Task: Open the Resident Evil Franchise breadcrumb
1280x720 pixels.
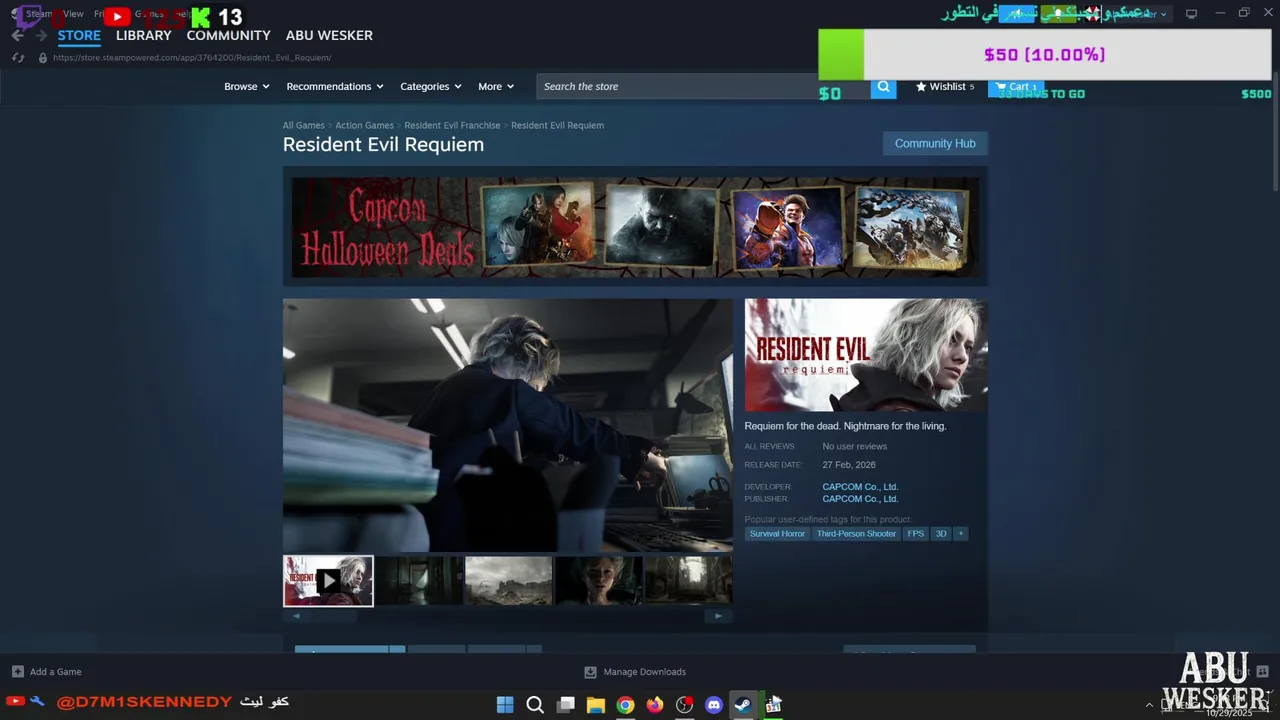Action: point(452,126)
